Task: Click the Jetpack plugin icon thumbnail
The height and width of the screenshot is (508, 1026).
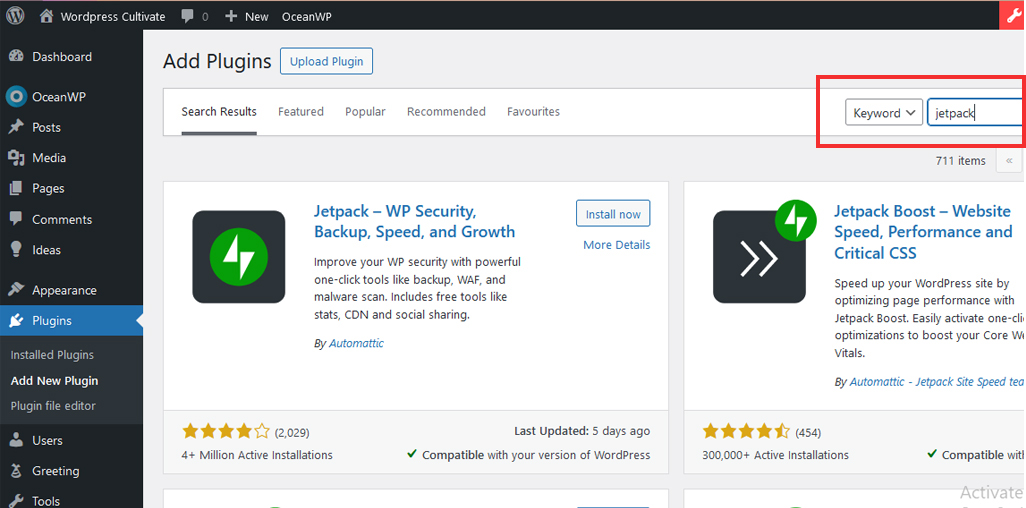Action: click(239, 257)
